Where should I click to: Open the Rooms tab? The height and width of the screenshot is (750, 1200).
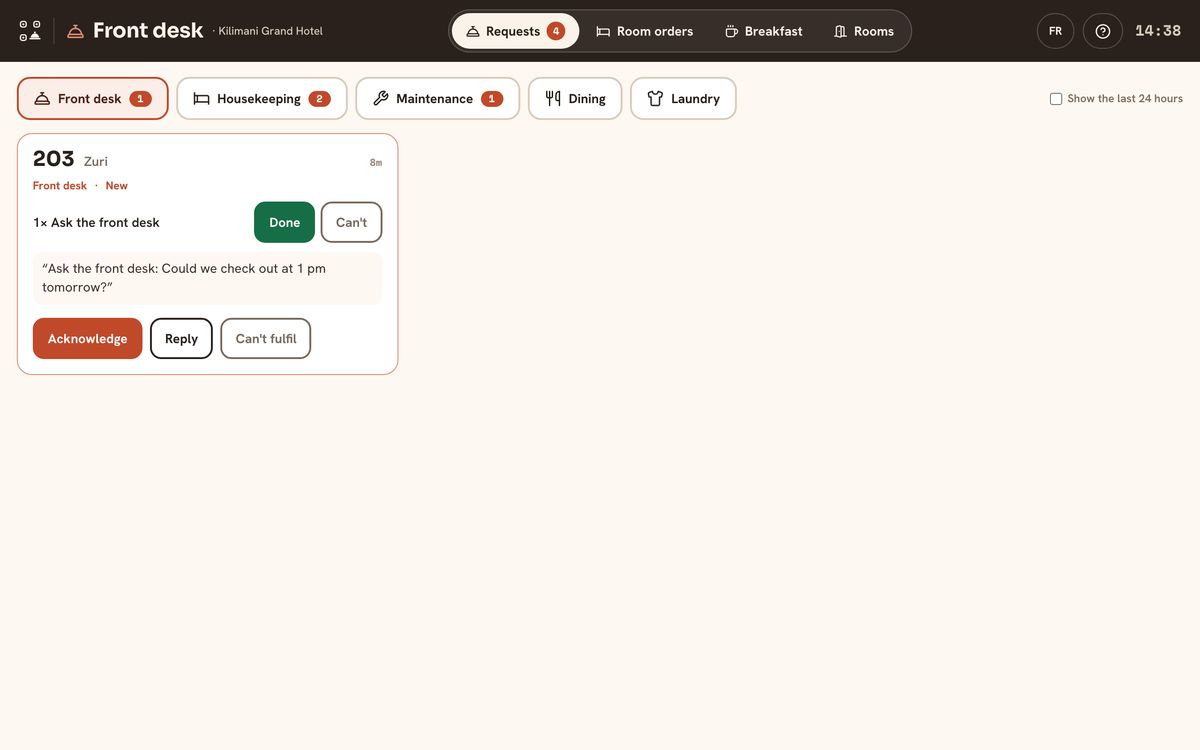point(864,31)
